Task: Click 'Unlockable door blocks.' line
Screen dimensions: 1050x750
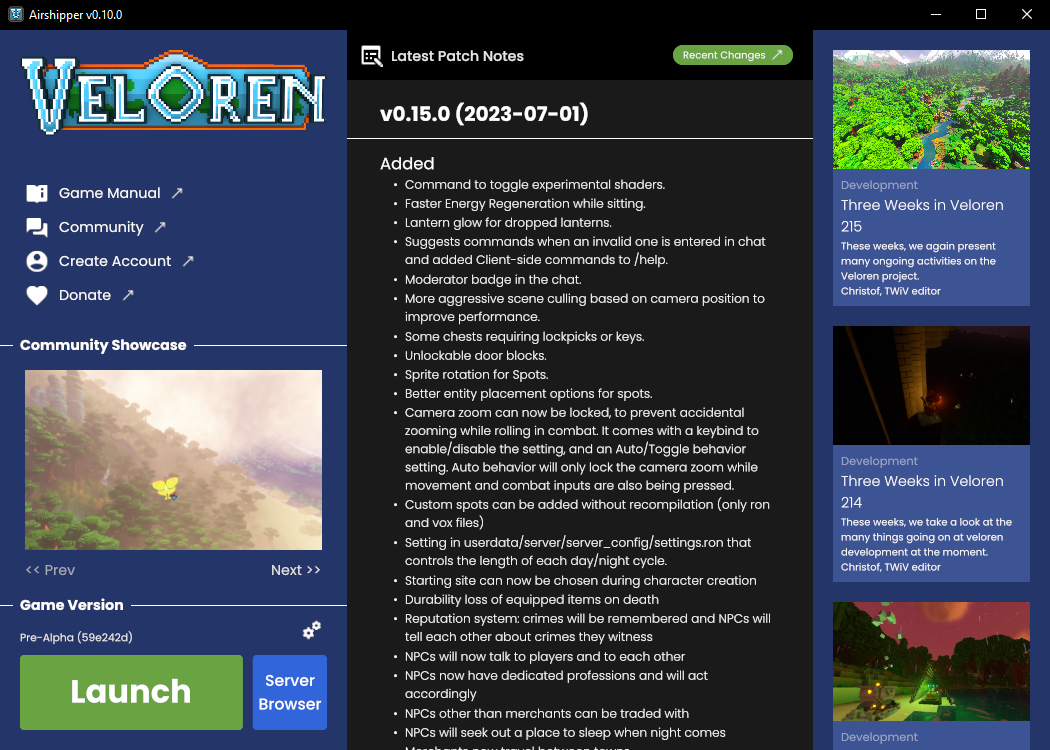Action: [x=475, y=356]
